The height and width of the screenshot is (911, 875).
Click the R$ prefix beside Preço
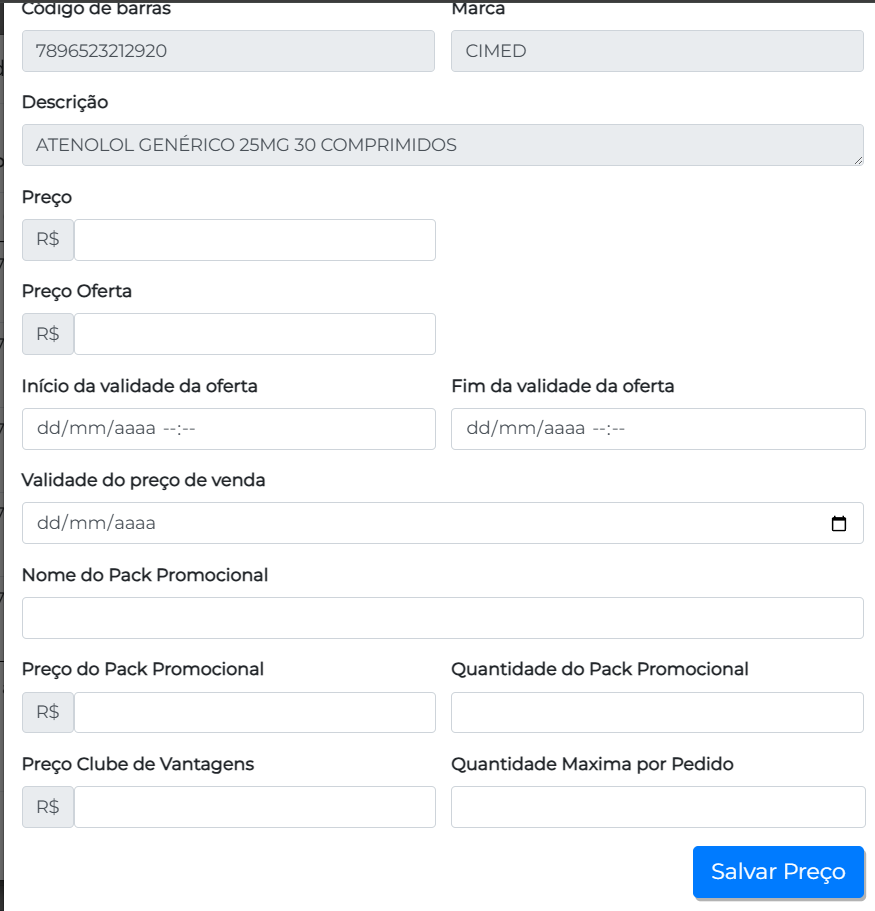[48, 240]
